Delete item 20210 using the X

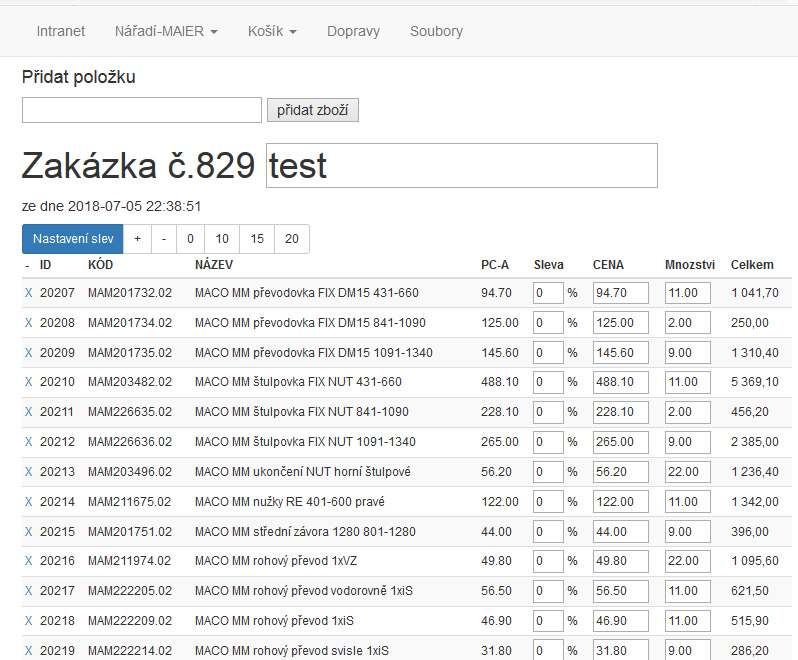pos(28,382)
